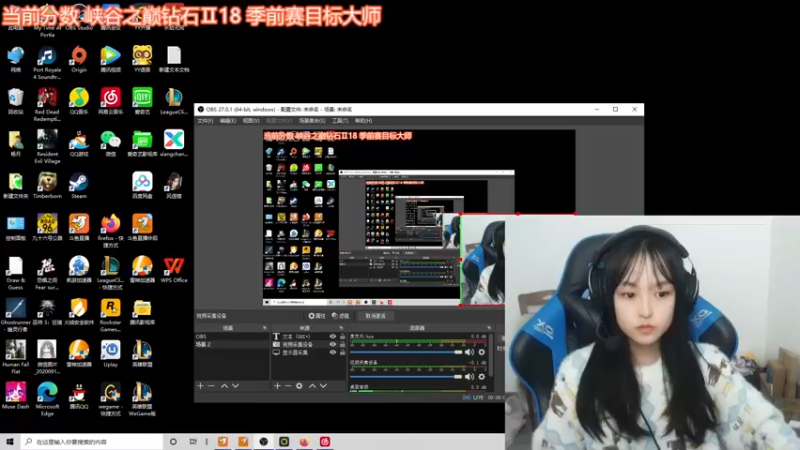
Task: Open the Sources panel pop-out button in header
Action: [341, 328]
